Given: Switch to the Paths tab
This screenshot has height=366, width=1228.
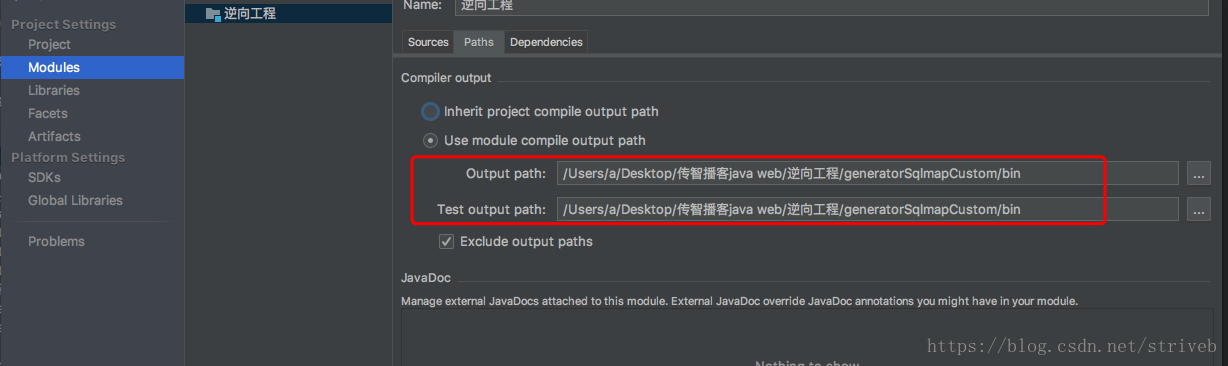Looking at the screenshot, I should click(x=479, y=42).
